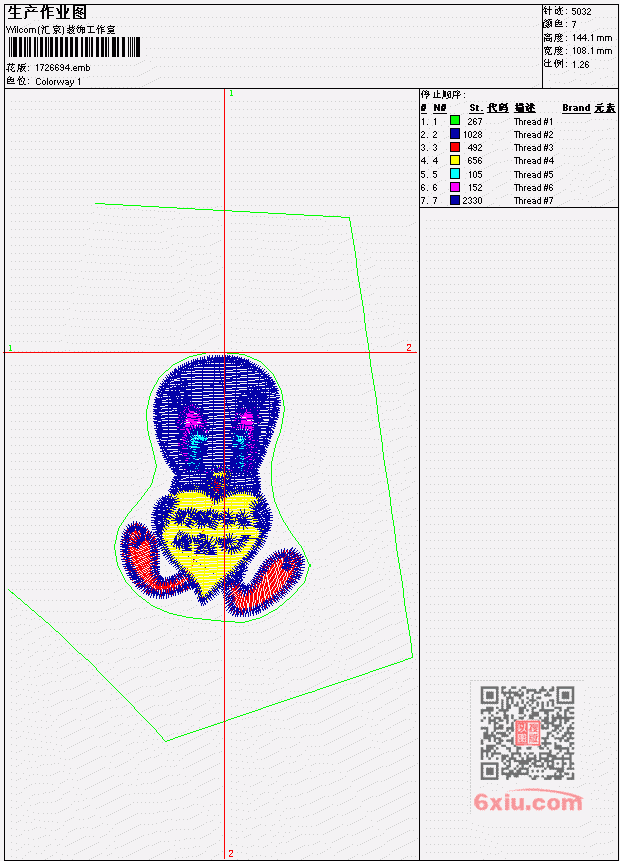Viewport: 620px width, 861px height.
Task: Click the height value 144.1 mm
Action: tap(592, 37)
